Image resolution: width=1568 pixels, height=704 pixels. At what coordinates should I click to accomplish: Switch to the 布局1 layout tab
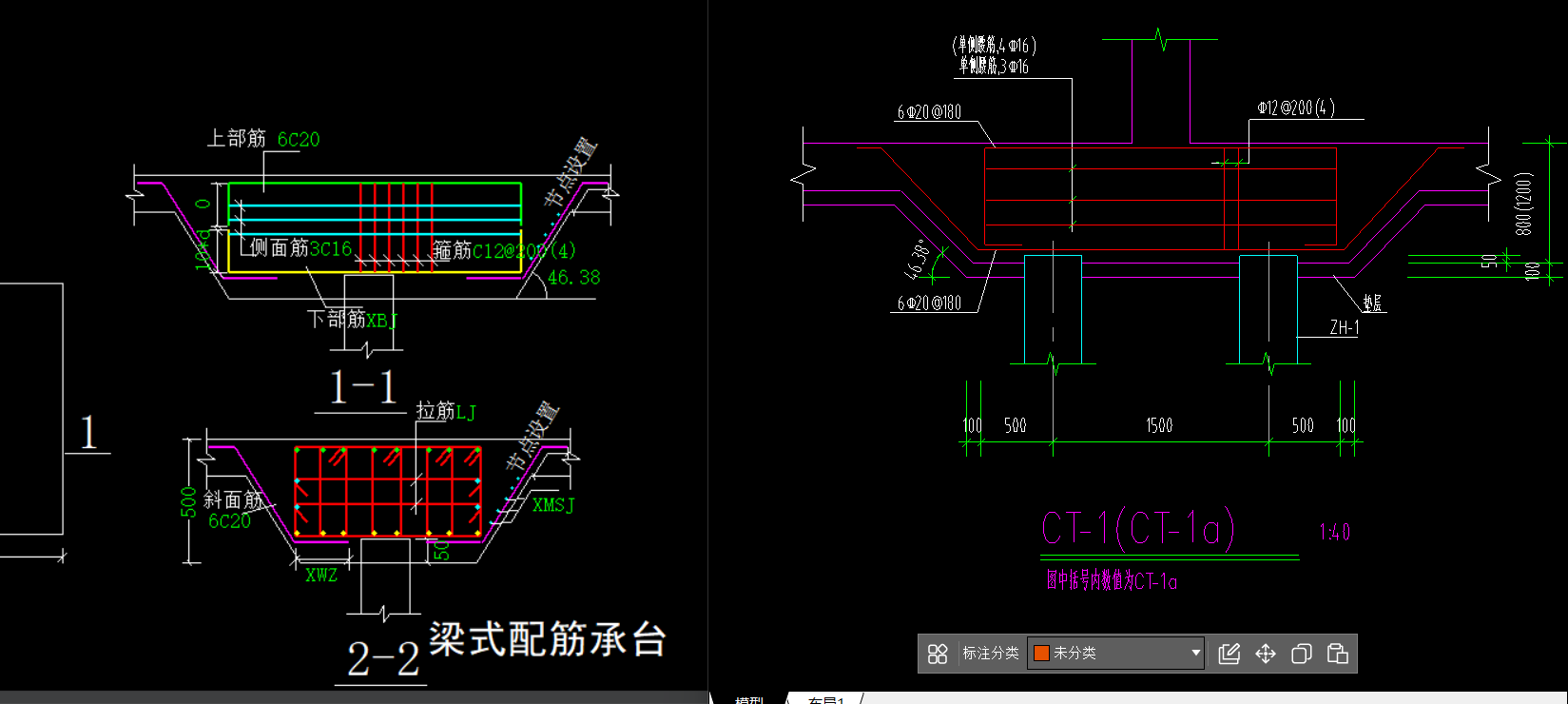pyautogui.click(x=826, y=699)
